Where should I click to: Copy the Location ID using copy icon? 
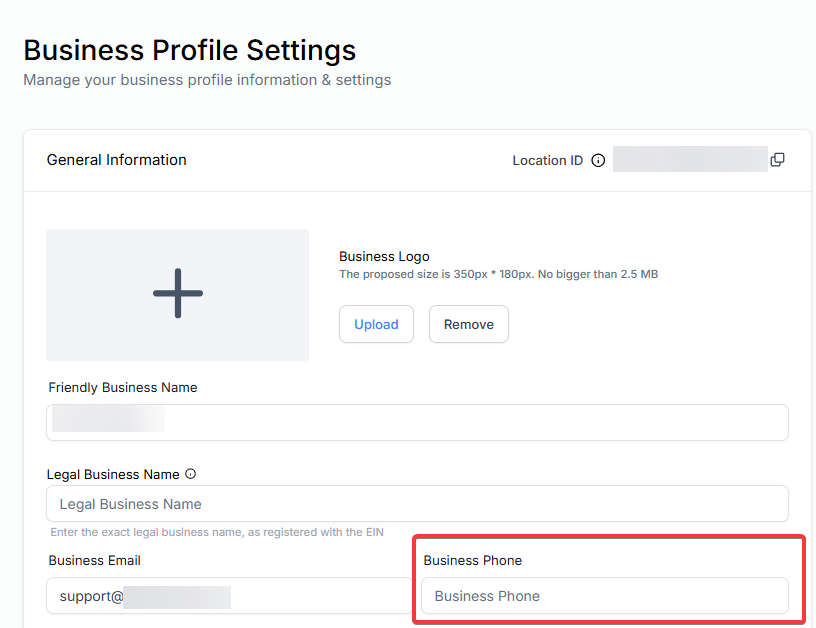(x=777, y=160)
